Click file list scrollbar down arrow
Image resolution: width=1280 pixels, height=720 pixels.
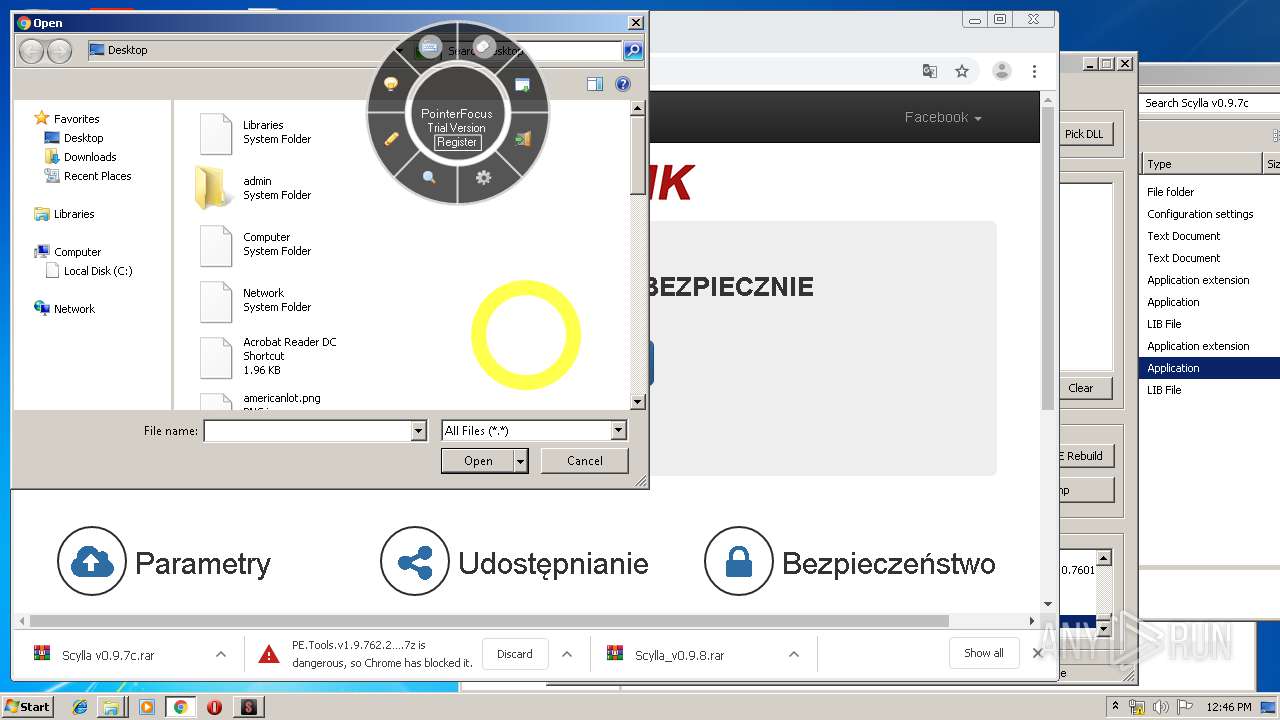pos(638,402)
